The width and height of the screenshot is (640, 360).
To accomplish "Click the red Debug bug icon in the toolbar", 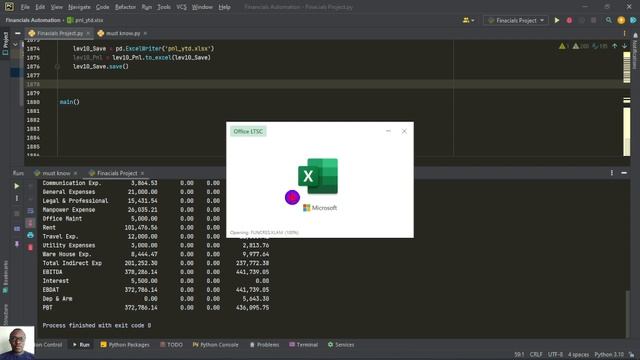I will click(x=569, y=20).
